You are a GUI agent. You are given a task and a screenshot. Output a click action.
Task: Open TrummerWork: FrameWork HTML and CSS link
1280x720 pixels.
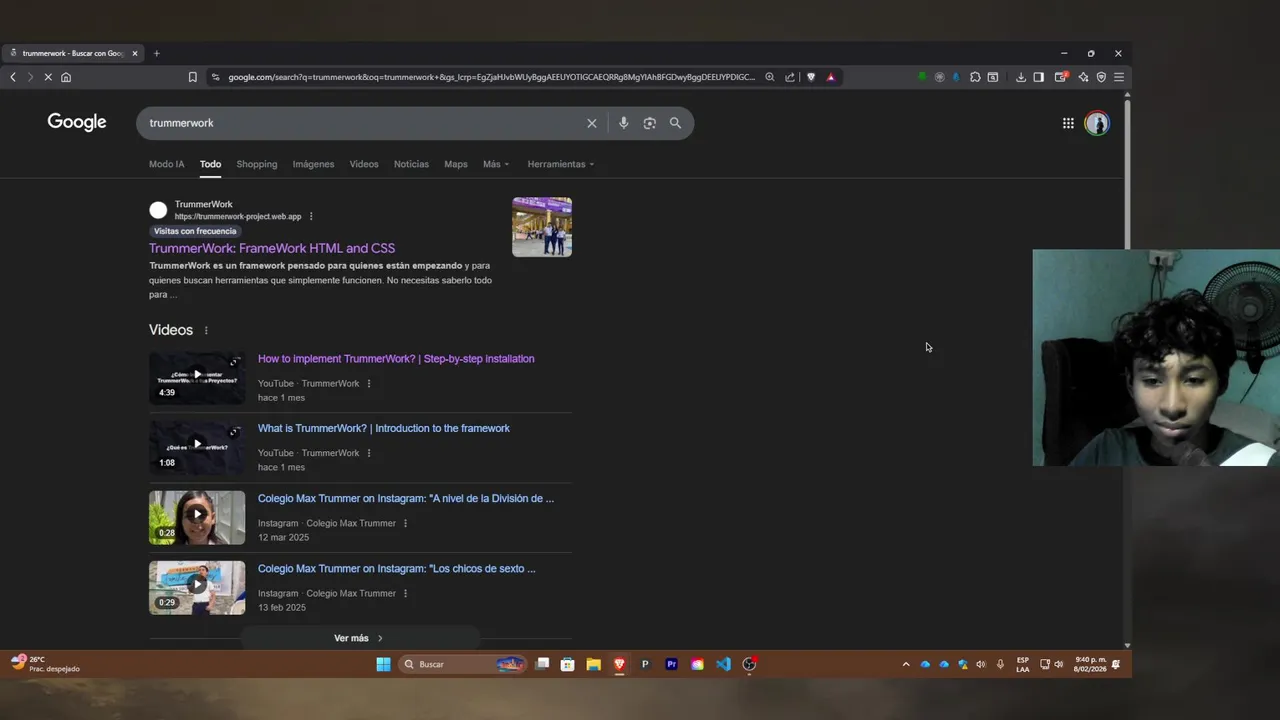pyautogui.click(x=272, y=248)
